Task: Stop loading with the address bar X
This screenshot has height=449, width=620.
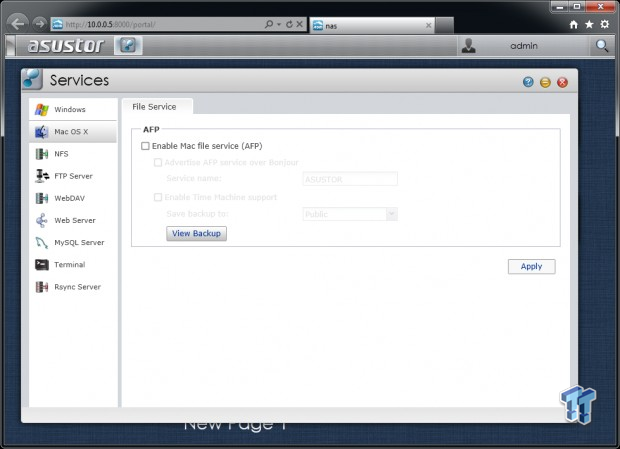Action: pos(300,24)
